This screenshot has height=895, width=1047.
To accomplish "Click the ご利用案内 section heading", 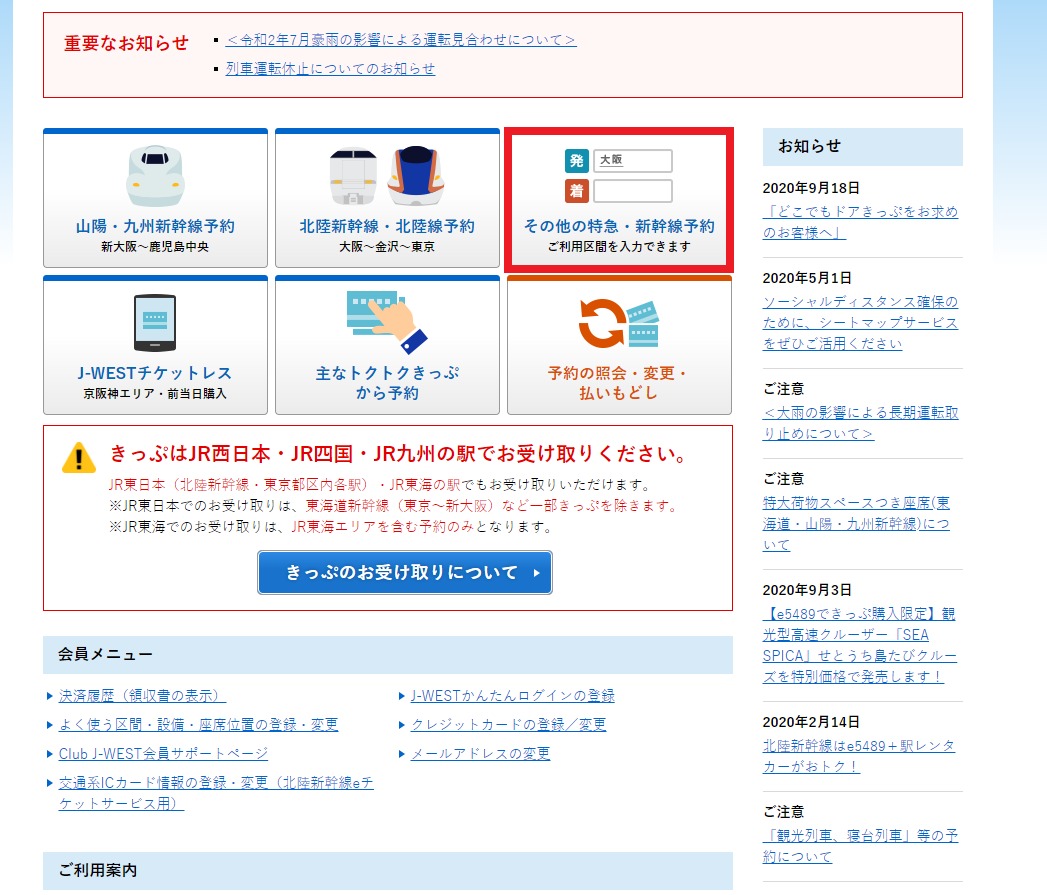I will (x=97, y=870).
